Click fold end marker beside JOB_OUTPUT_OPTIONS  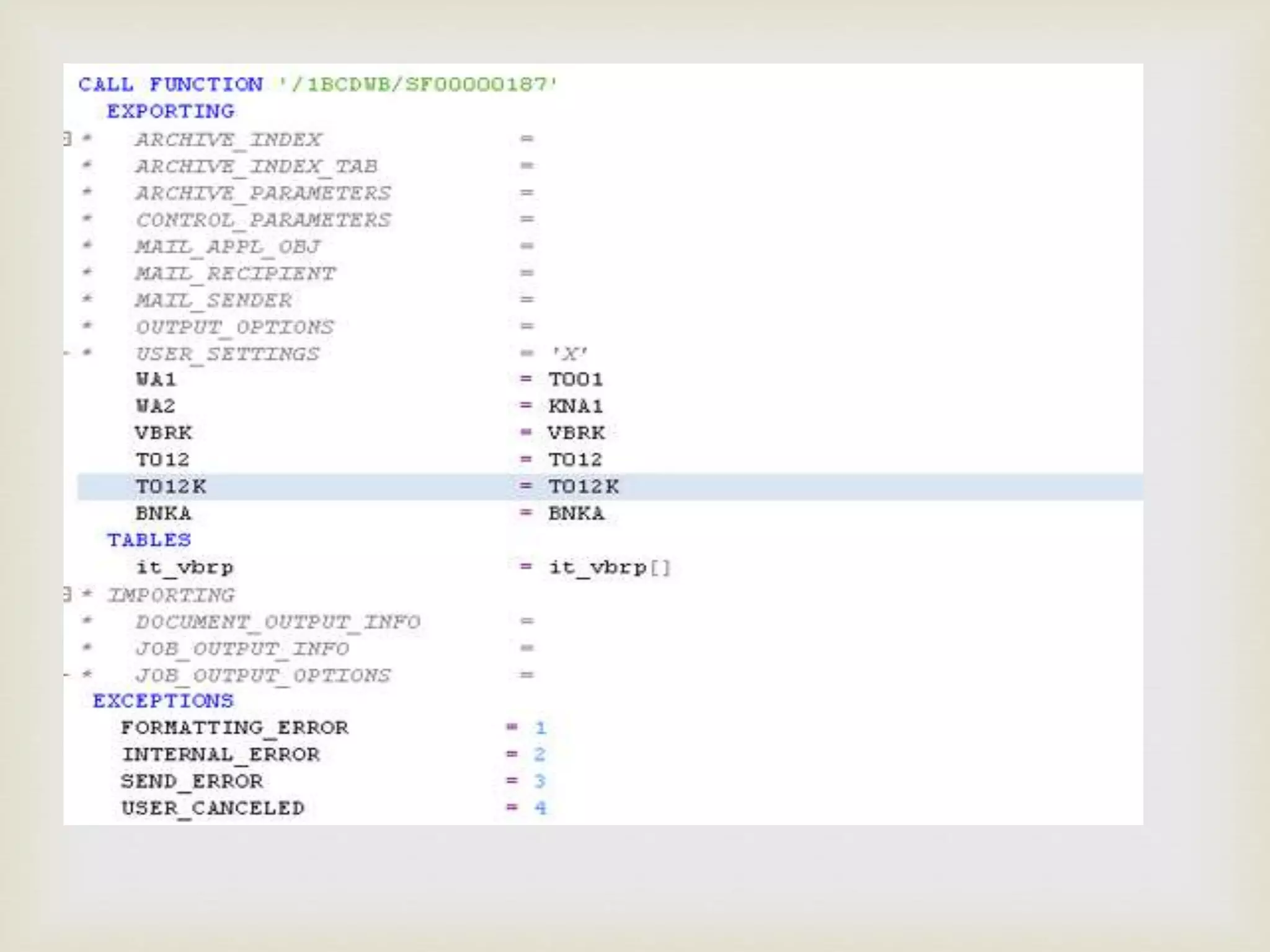66,674
